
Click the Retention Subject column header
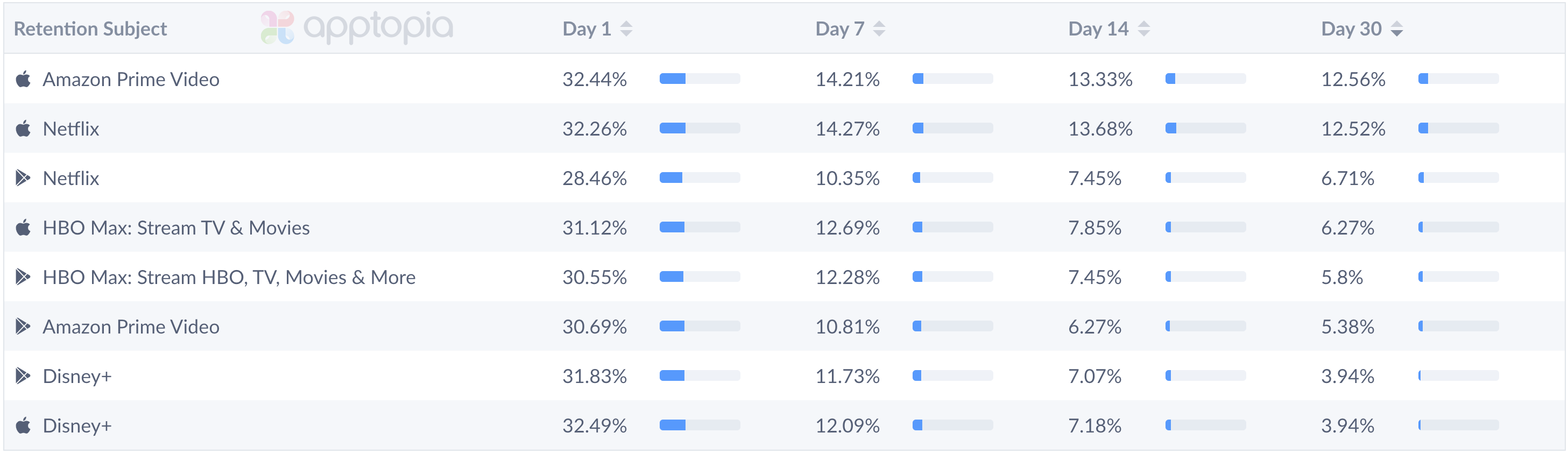coord(90,29)
